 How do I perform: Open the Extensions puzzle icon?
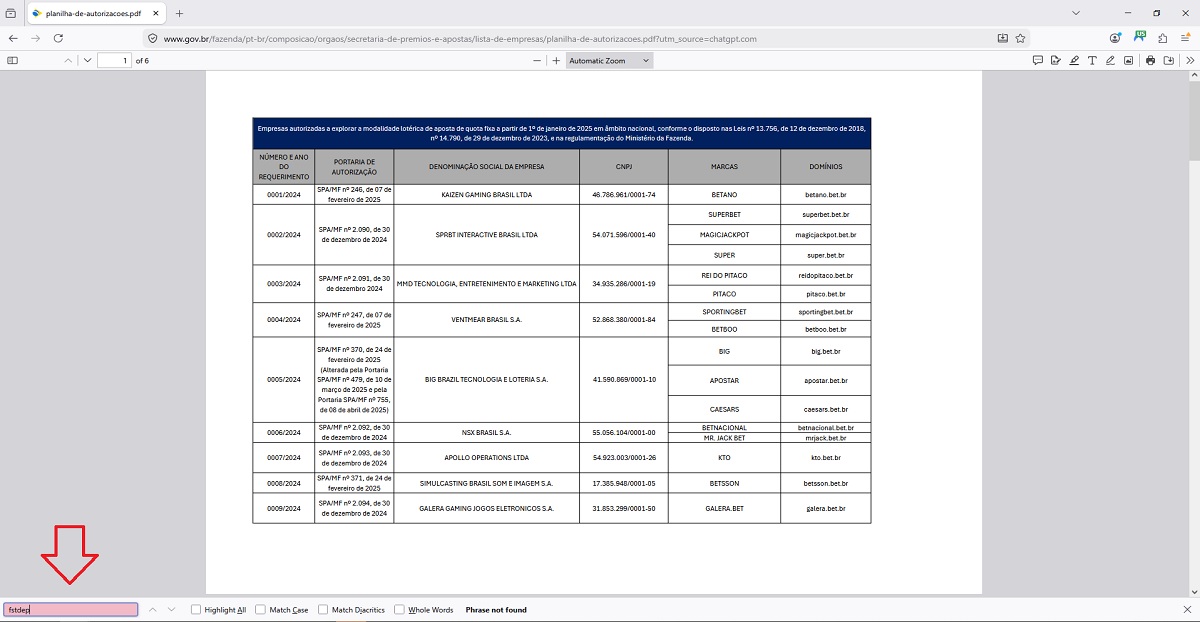click(1163, 38)
